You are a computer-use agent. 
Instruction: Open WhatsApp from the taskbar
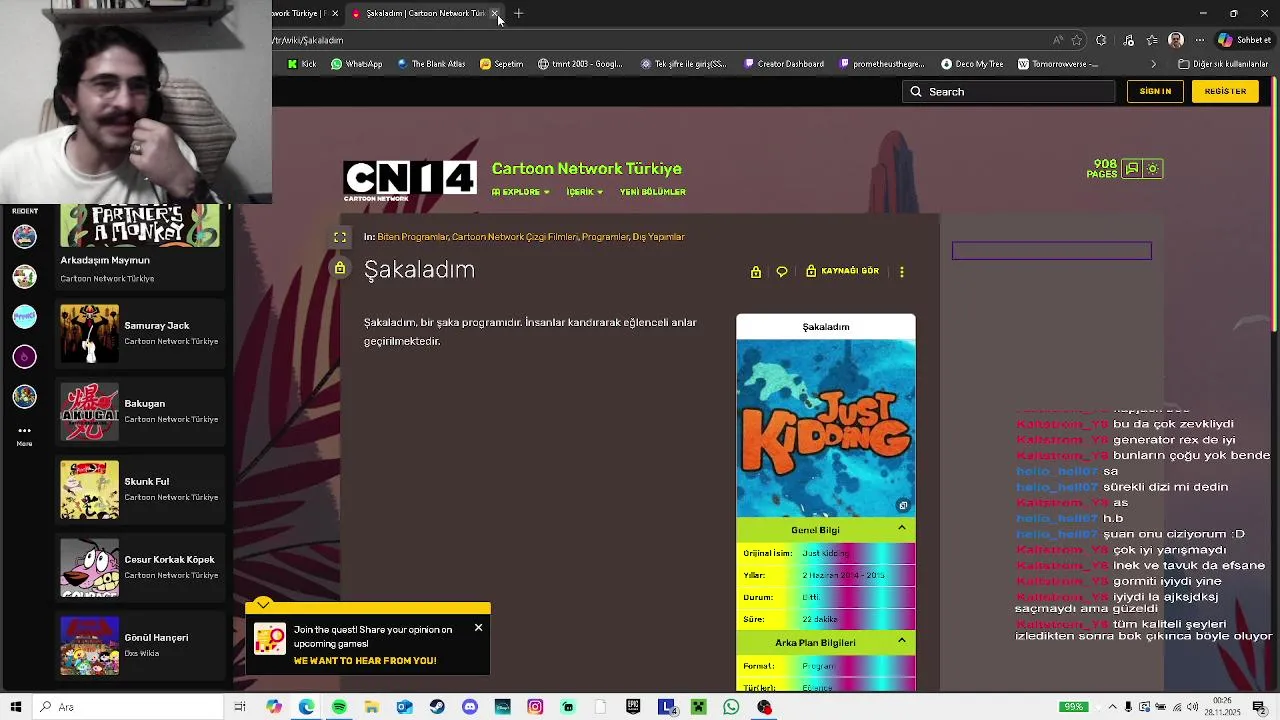pyautogui.click(x=731, y=707)
